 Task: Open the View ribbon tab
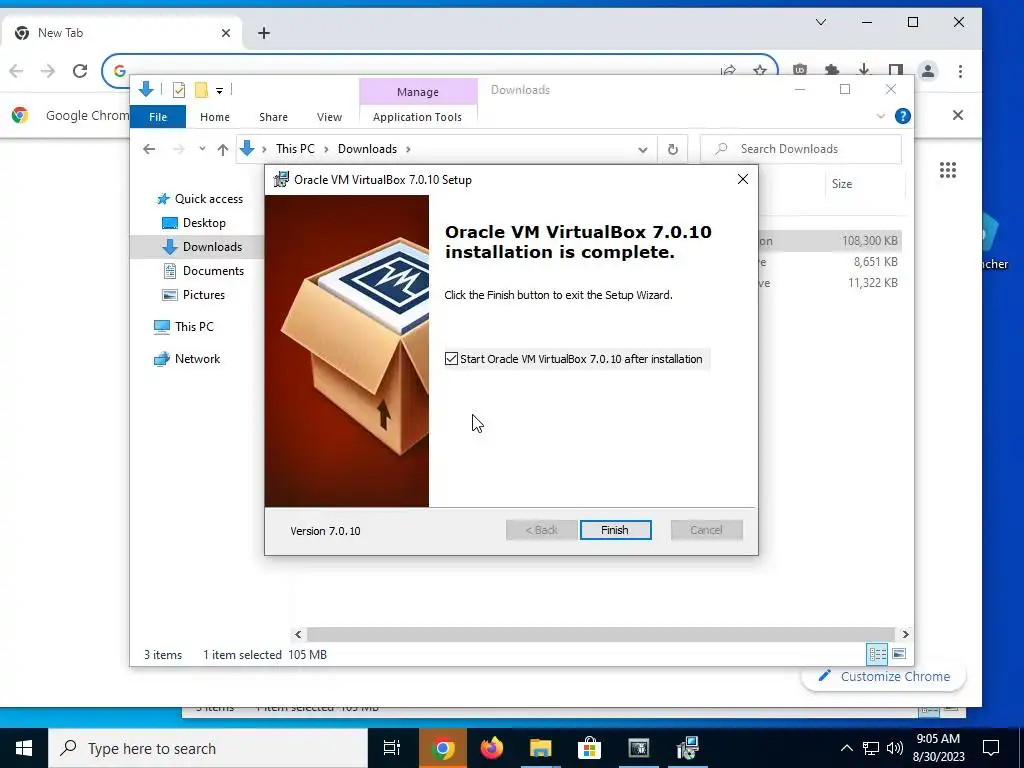(x=329, y=117)
